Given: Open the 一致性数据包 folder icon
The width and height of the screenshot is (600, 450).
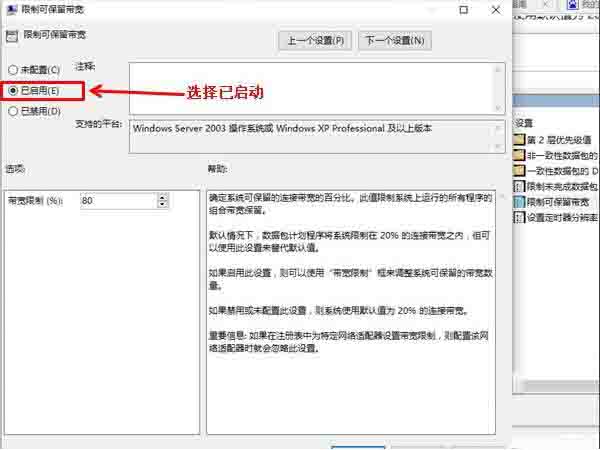Looking at the screenshot, I should tap(518, 171).
